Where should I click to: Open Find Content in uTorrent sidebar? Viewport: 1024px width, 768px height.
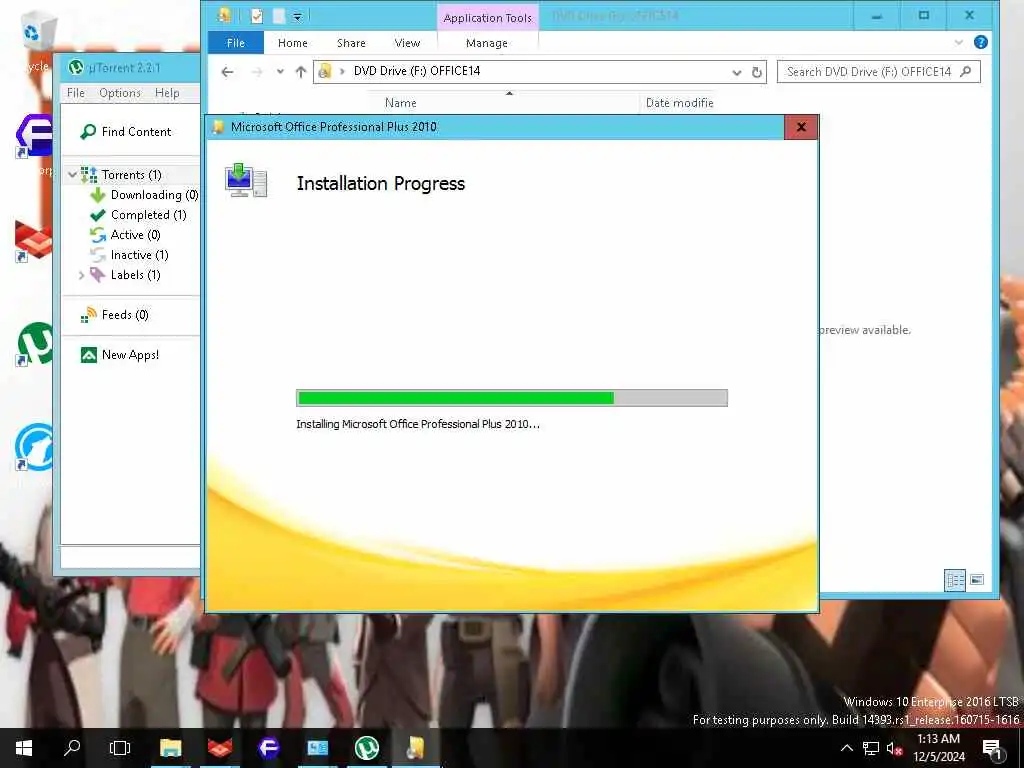pyautogui.click(x=126, y=132)
